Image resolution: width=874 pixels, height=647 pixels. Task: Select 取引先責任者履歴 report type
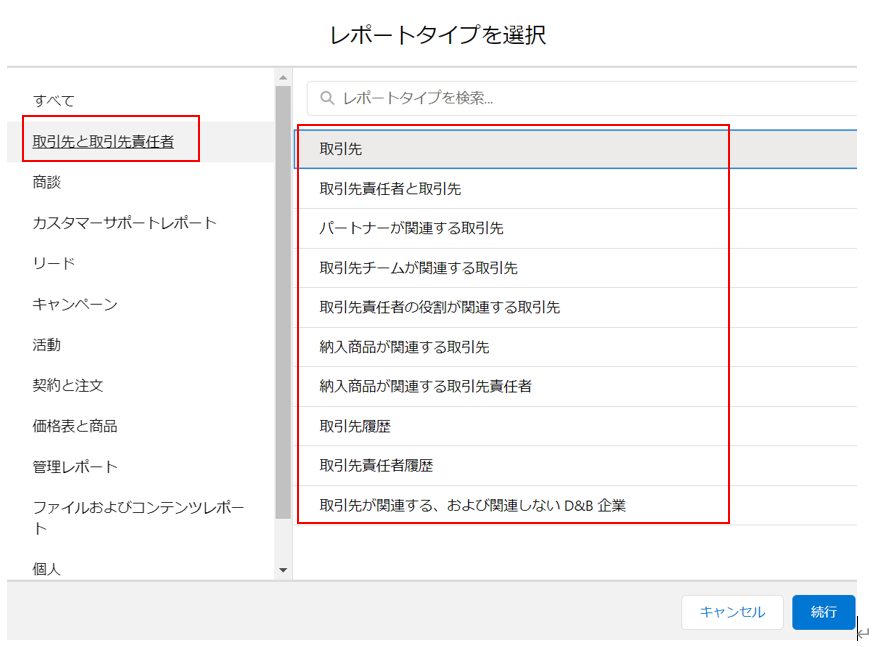pos(575,466)
